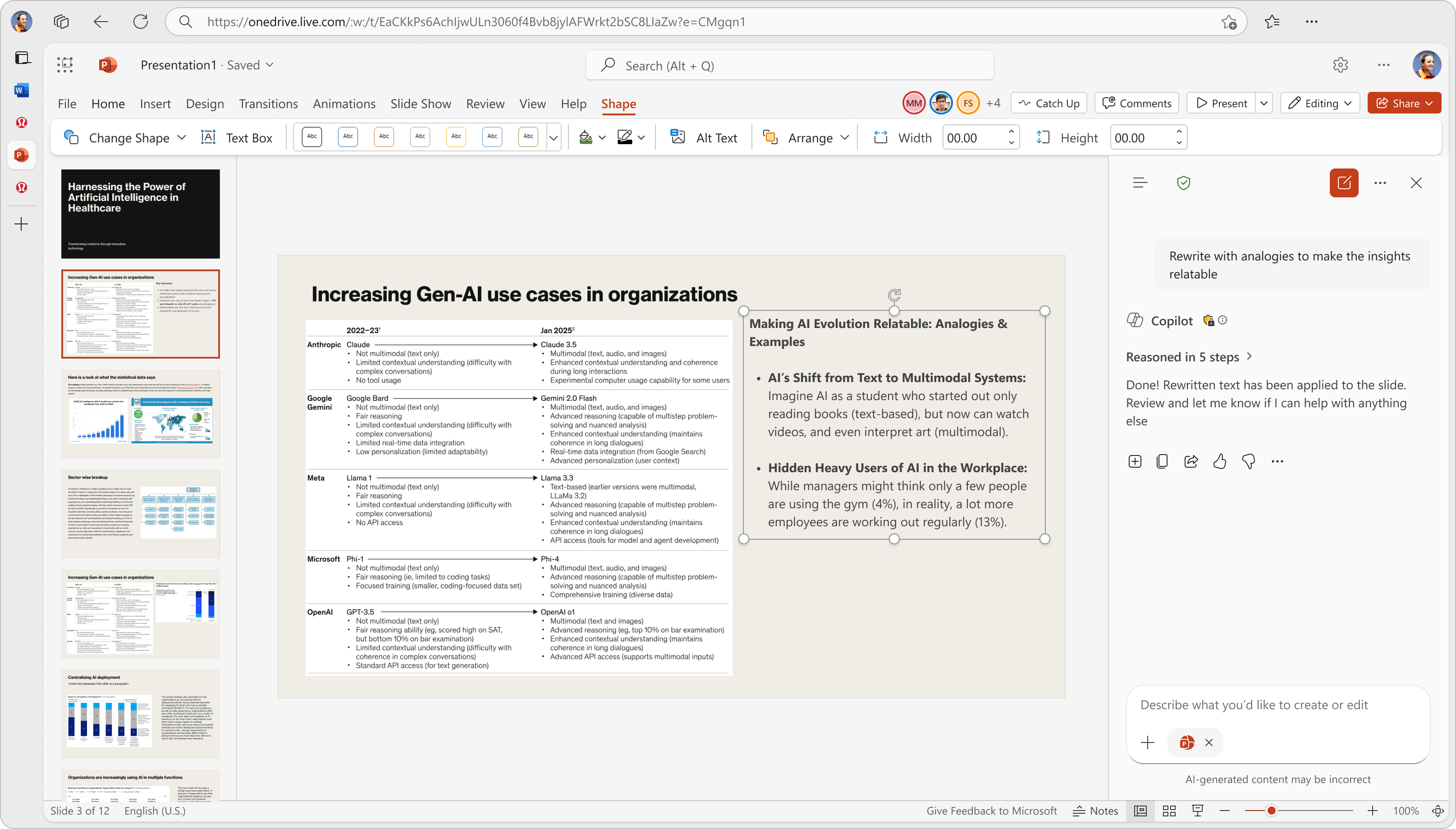Open Word from the left app sidebar
Screen dimensions: 1456x829
tap(22, 90)
